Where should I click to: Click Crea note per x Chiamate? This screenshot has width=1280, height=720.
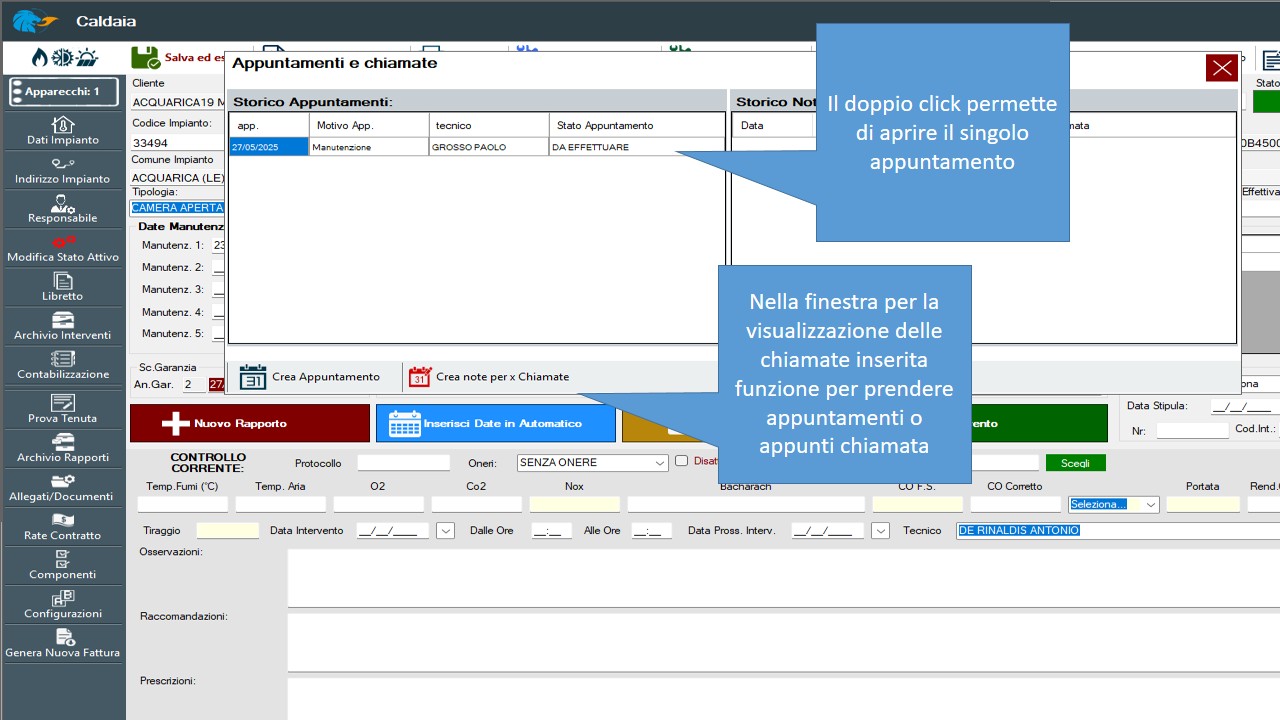(x=489, y=377)
